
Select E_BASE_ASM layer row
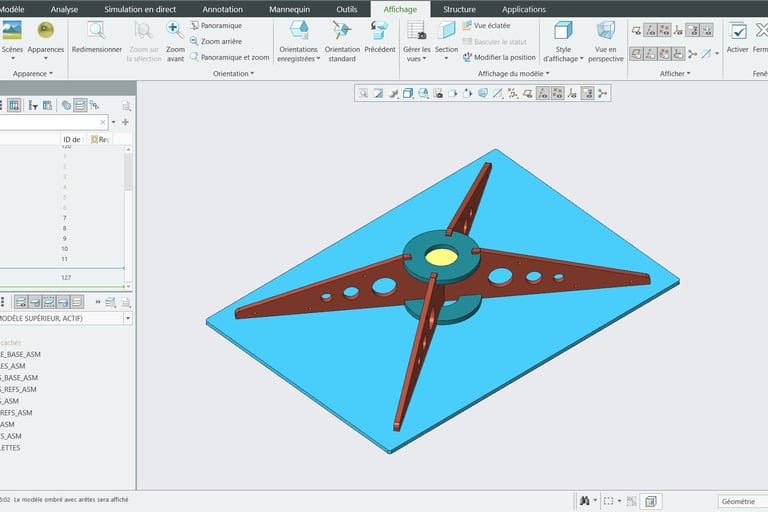[x=20, y=354]
